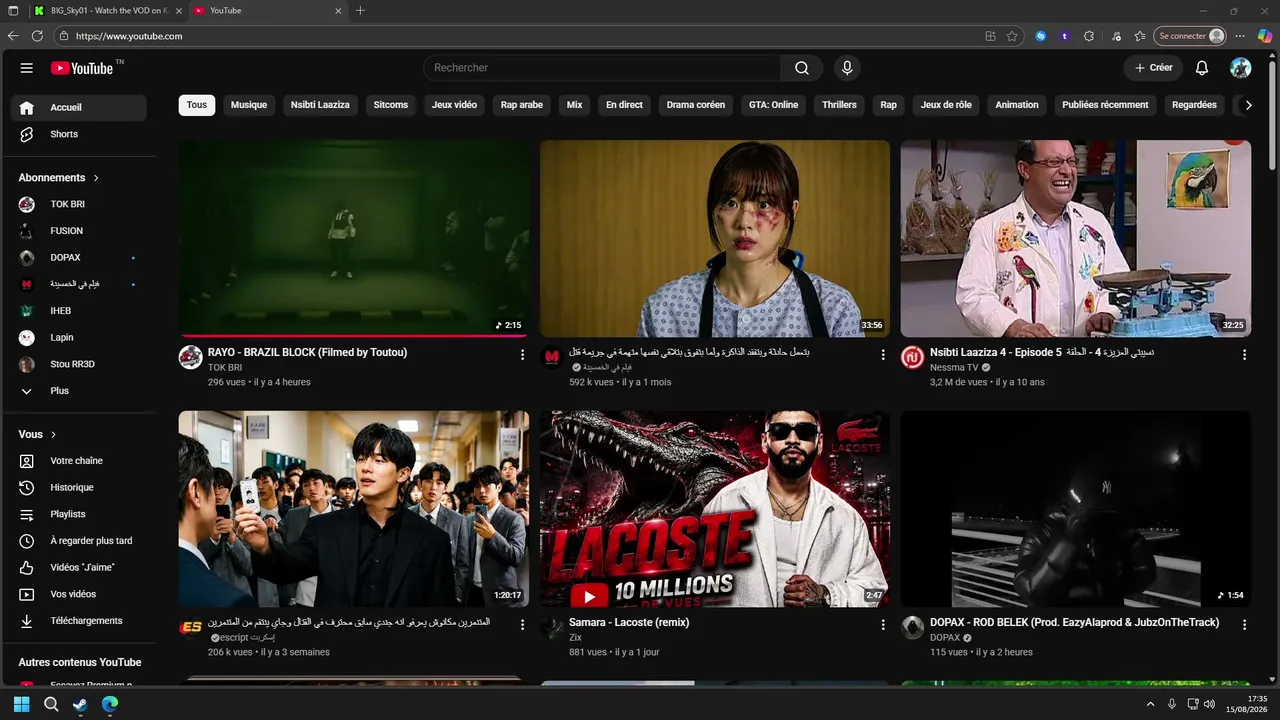Select the GTA: Online filter chip

[774, 105]
